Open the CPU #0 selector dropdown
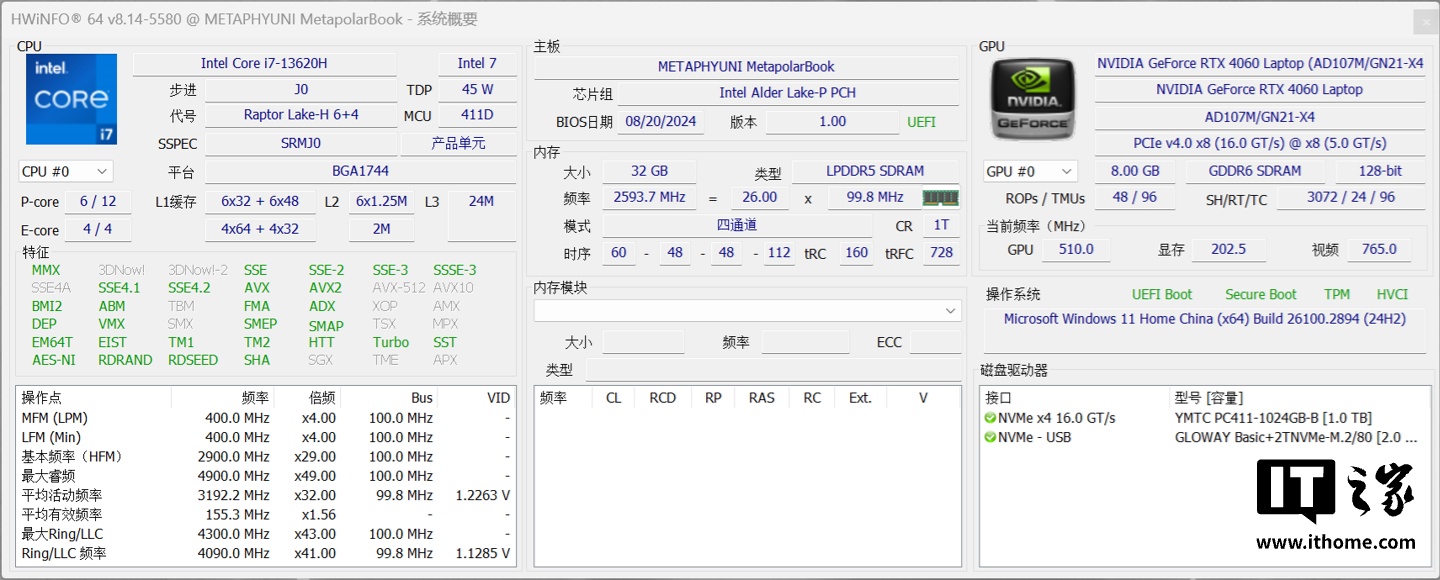The width and height of the screenshot is (1440, 580). [65, 171]
